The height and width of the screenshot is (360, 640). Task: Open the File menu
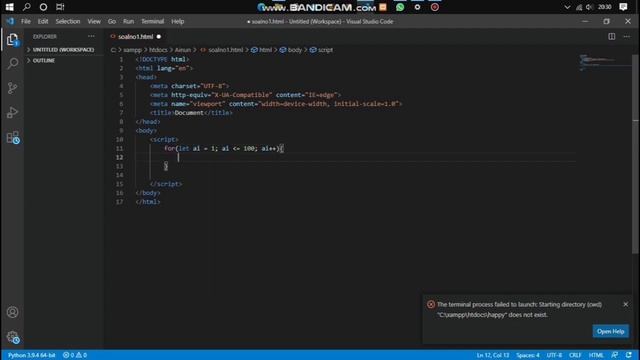pos(26,21)
